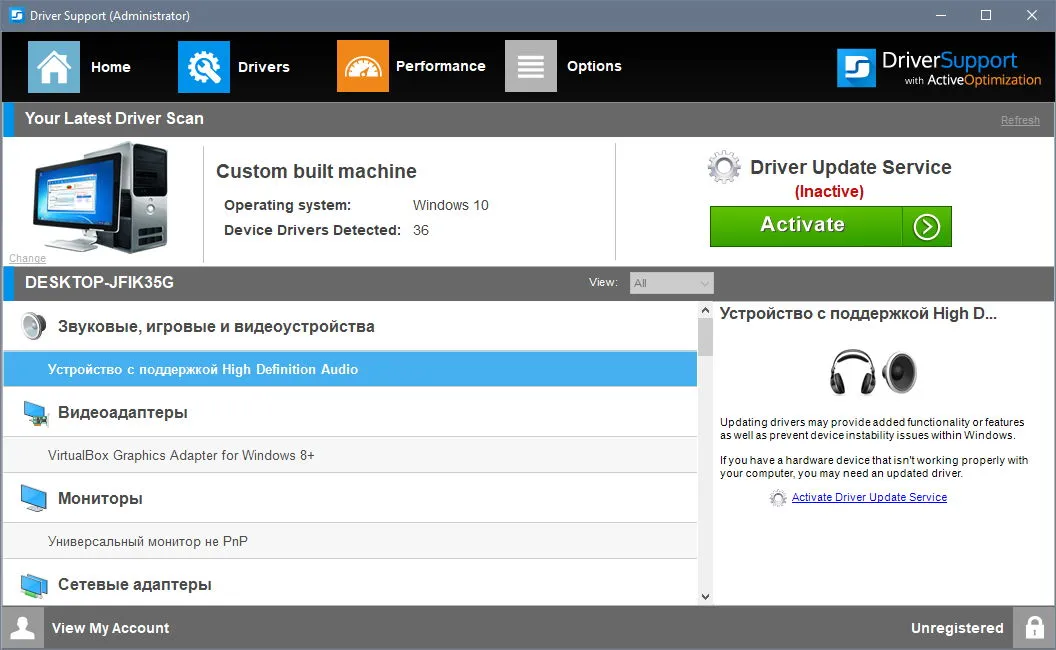Click the user silhouette icon at bottom left
The width and height of the screenshot is (1056, 650).
(x=22, y=628)
